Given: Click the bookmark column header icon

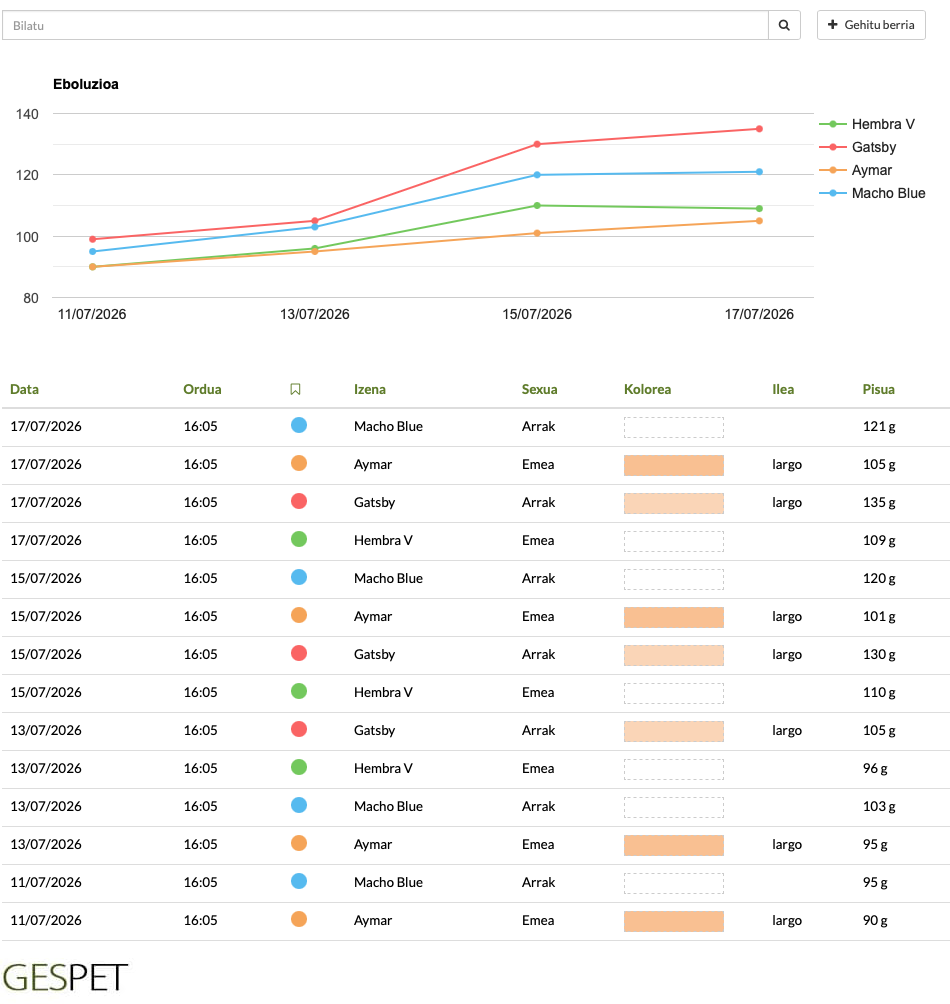Looking at the screenshot, I should pos(295,389).
